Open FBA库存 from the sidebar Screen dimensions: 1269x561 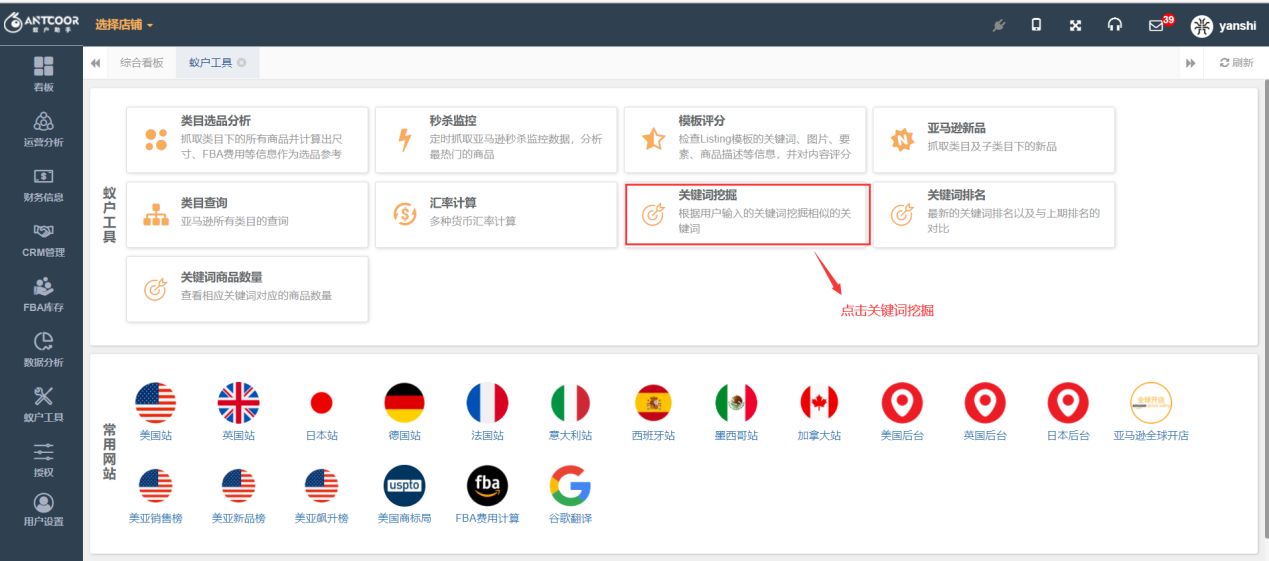point(43,294)
